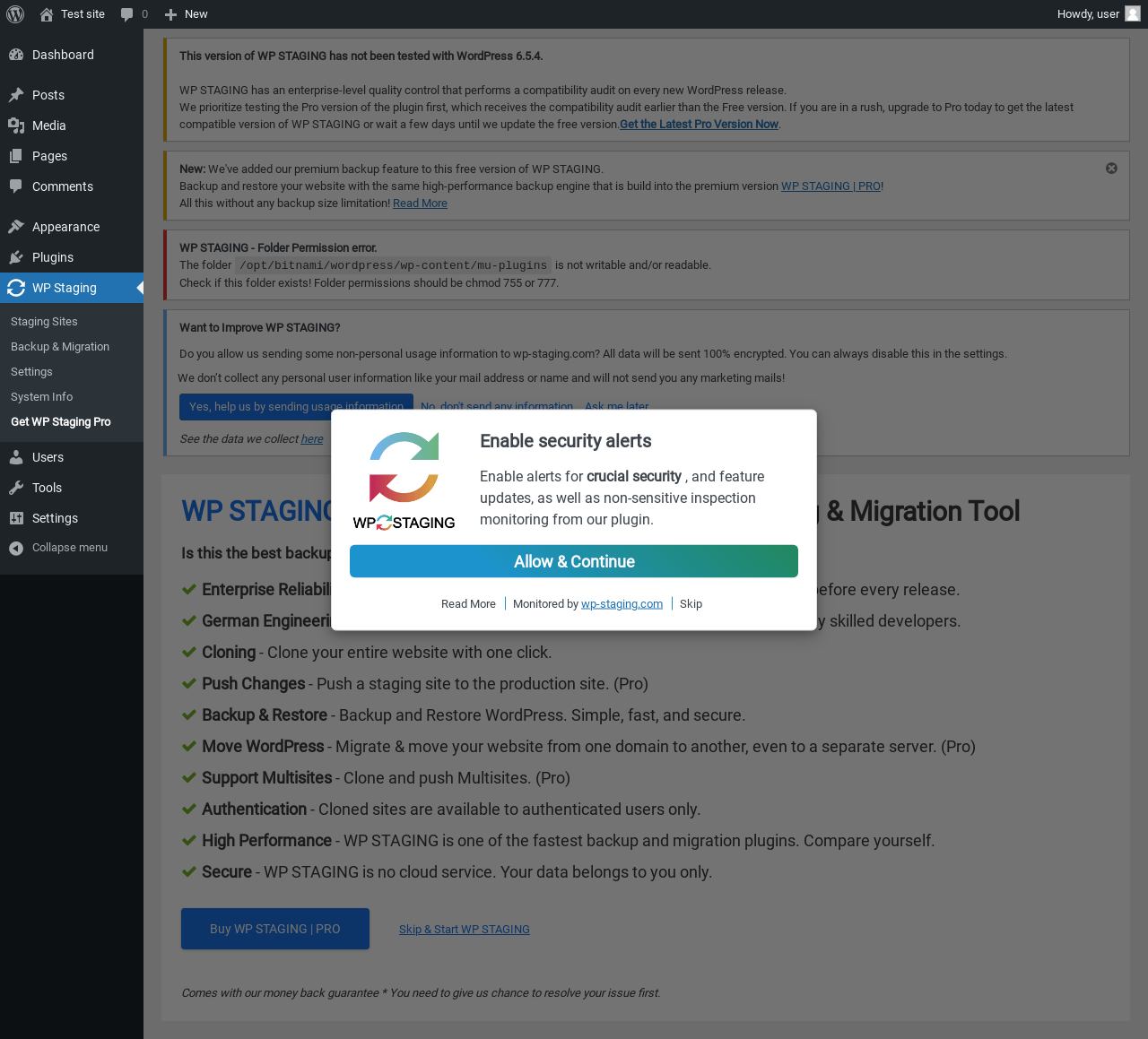Click the Appearance paintbrush icon
The image size is (1148, 1039).
[16, 227]
